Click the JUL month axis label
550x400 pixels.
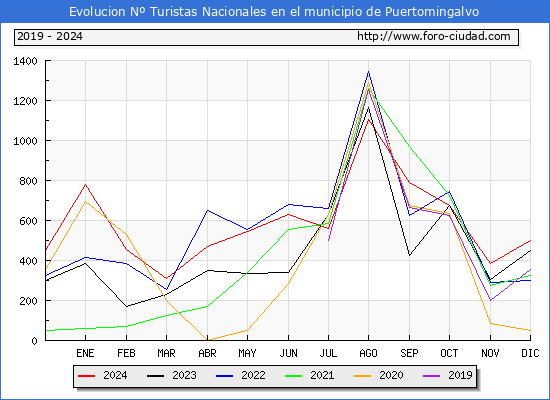point(328,353)
